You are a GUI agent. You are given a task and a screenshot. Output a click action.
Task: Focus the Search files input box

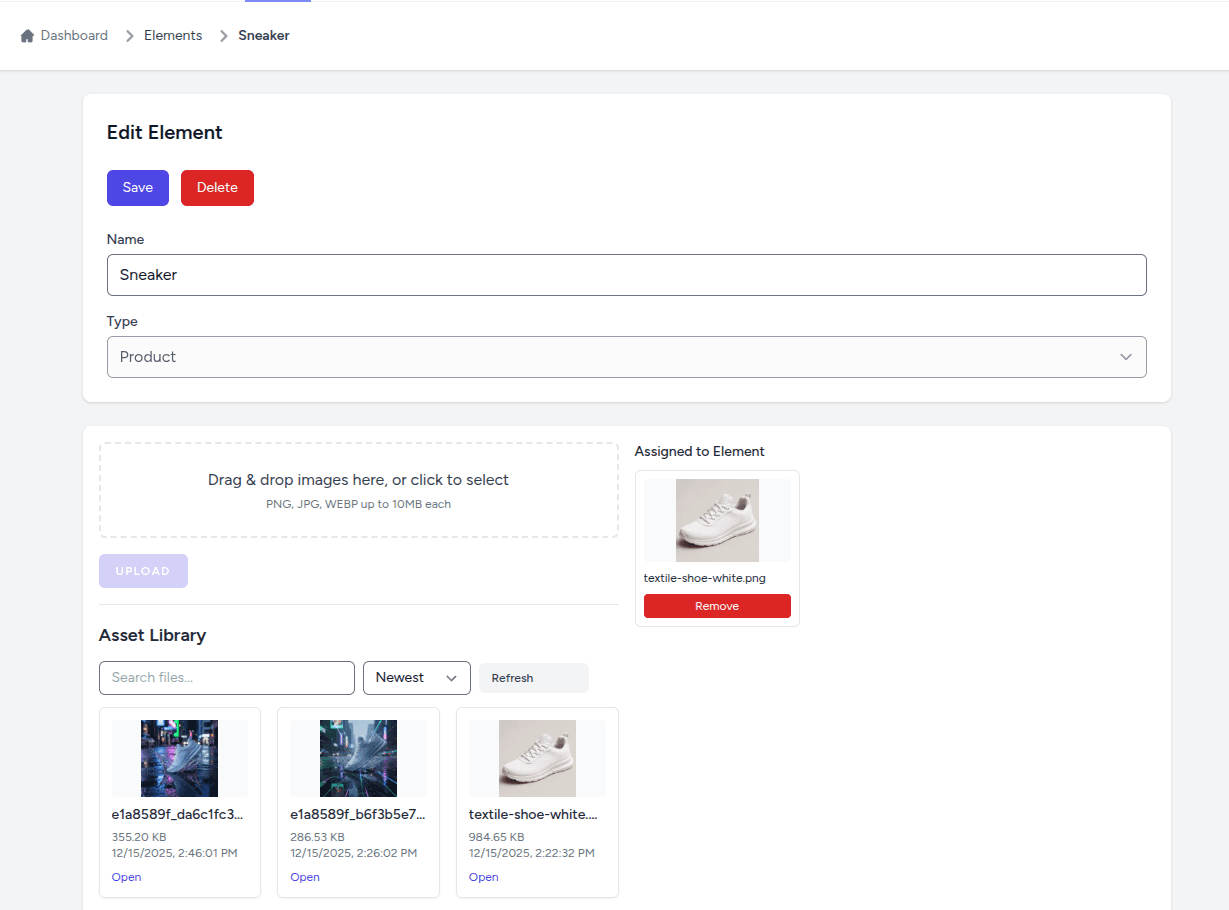pos(226,677)
